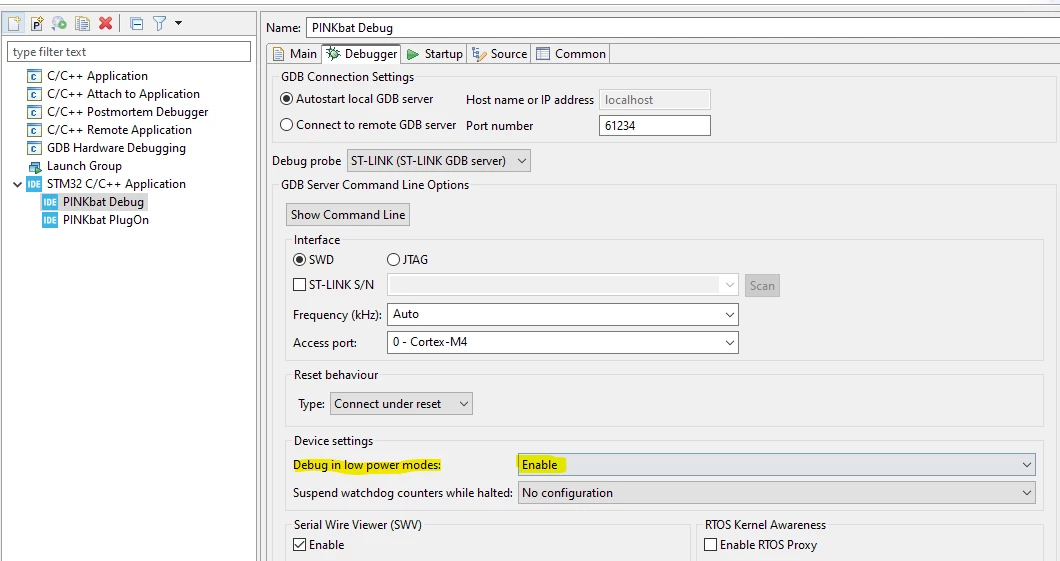Switch to the Common tab
Image resolution: width=1060 pixels, height=561 pixels.
[x=571, y=54]
